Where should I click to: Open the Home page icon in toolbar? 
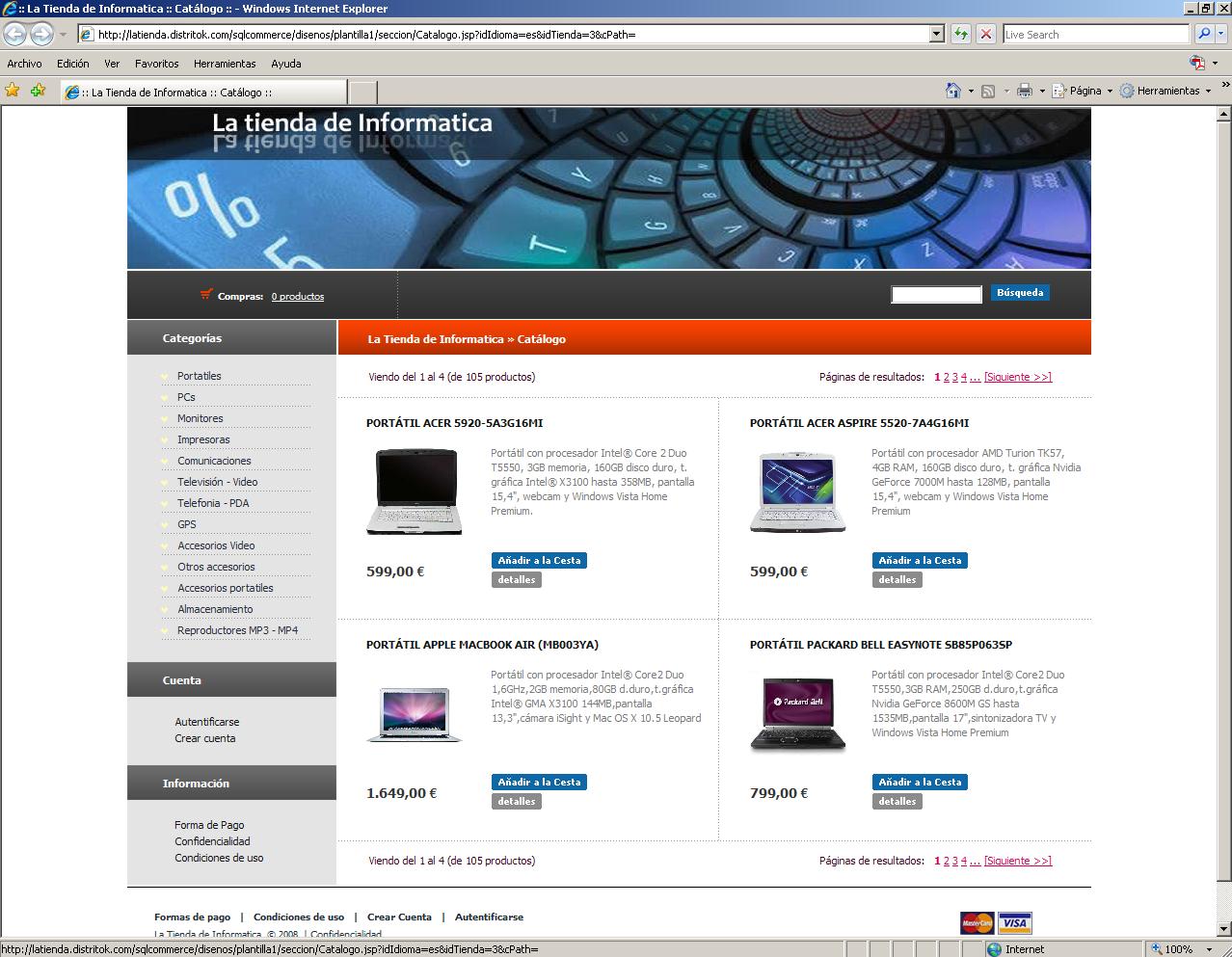point(952,91)
